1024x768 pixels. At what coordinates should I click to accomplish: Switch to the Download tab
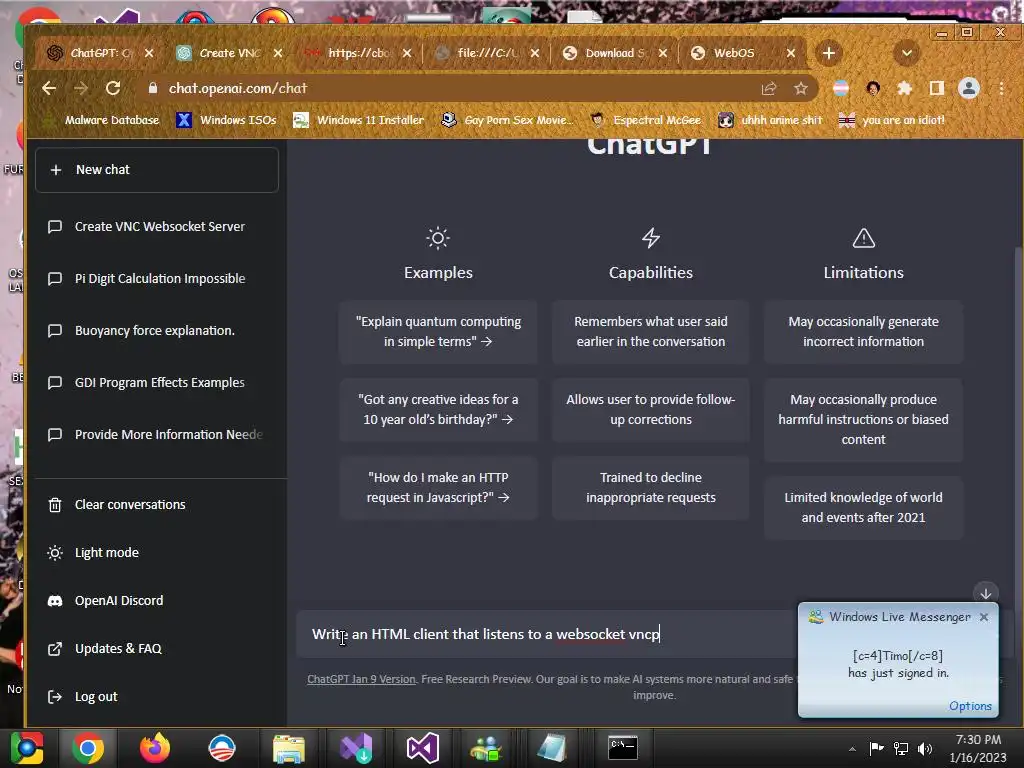[614, 53]
